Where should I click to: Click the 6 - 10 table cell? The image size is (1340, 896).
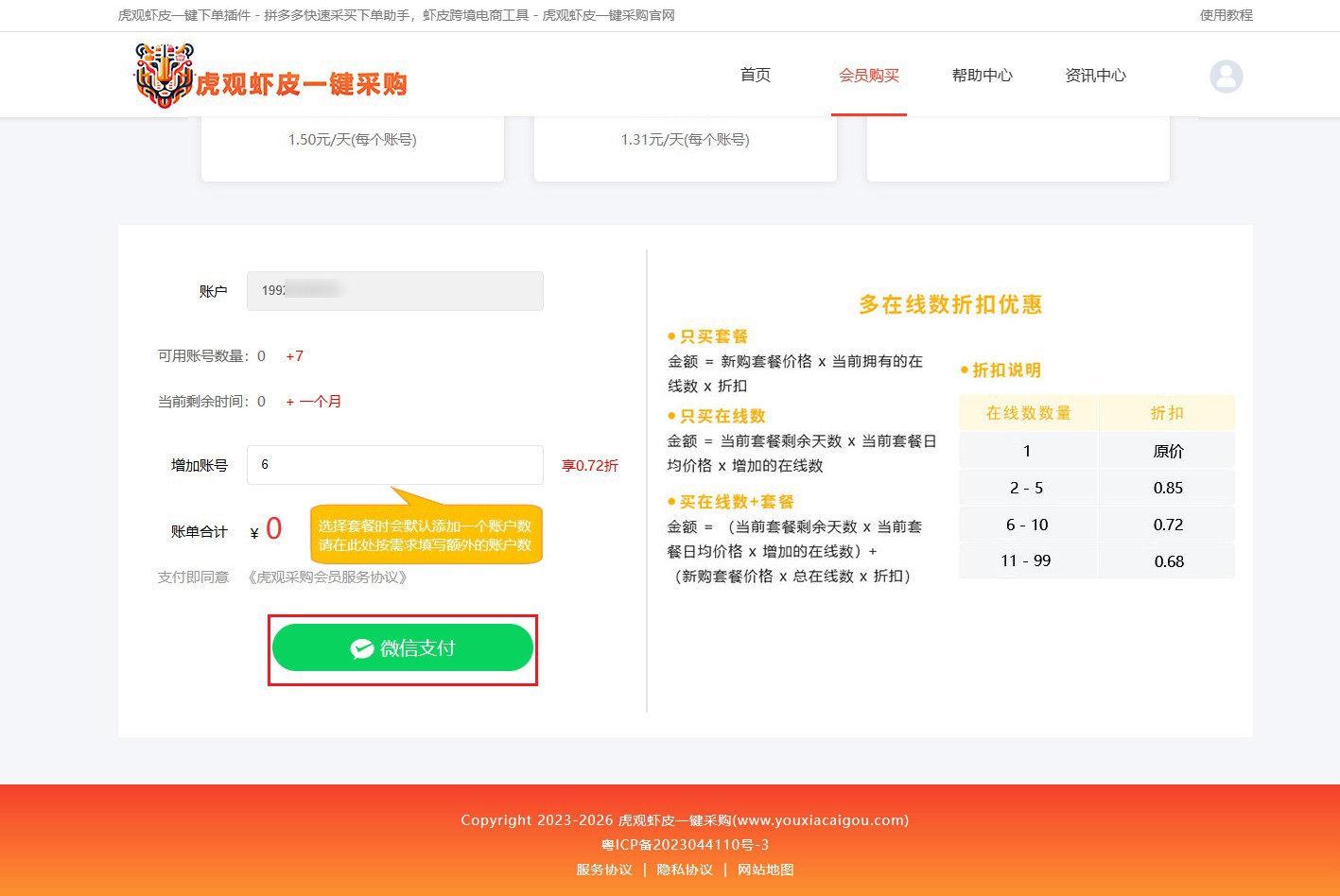[1028, 525]
